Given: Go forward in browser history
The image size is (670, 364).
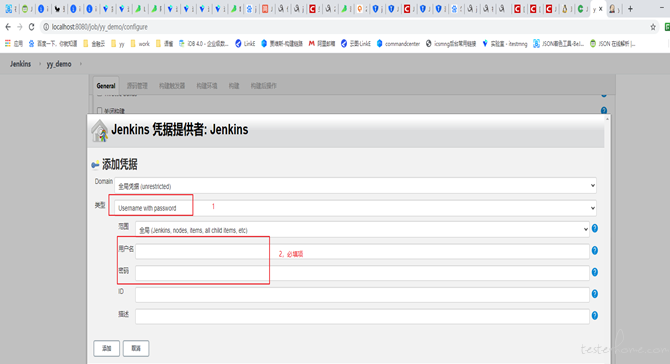Looking at the screenshot, I should 20,27.
